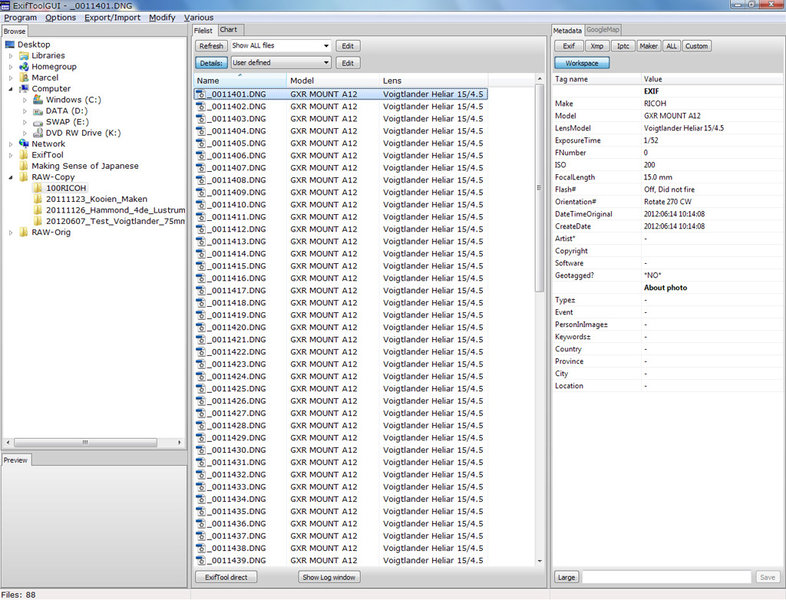
Task: Toggle the Workspace metadata view button
Action: [x=582, y=63]
